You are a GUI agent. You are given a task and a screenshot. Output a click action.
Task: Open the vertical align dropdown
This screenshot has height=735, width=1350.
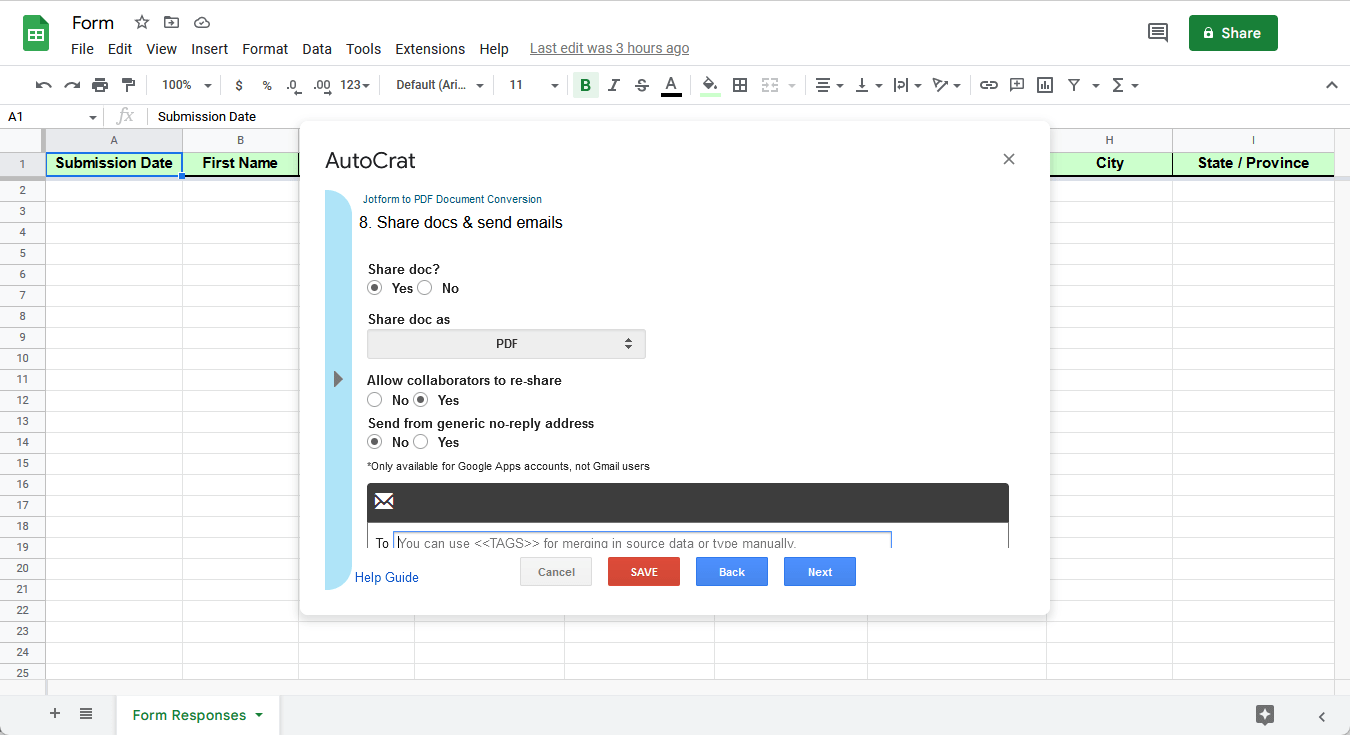coord(868,85)
